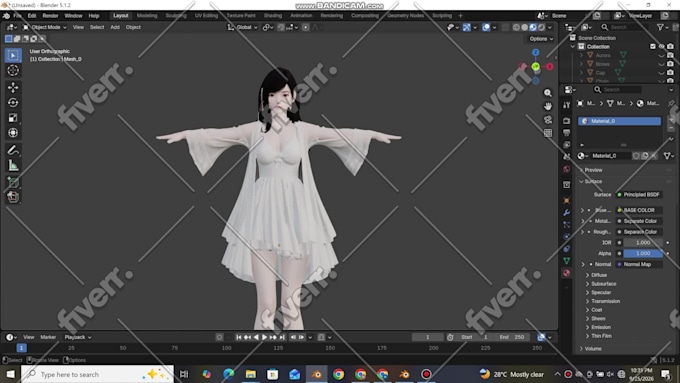Open the World properties tab
The image size is (680, 383).
coord(566,169)
